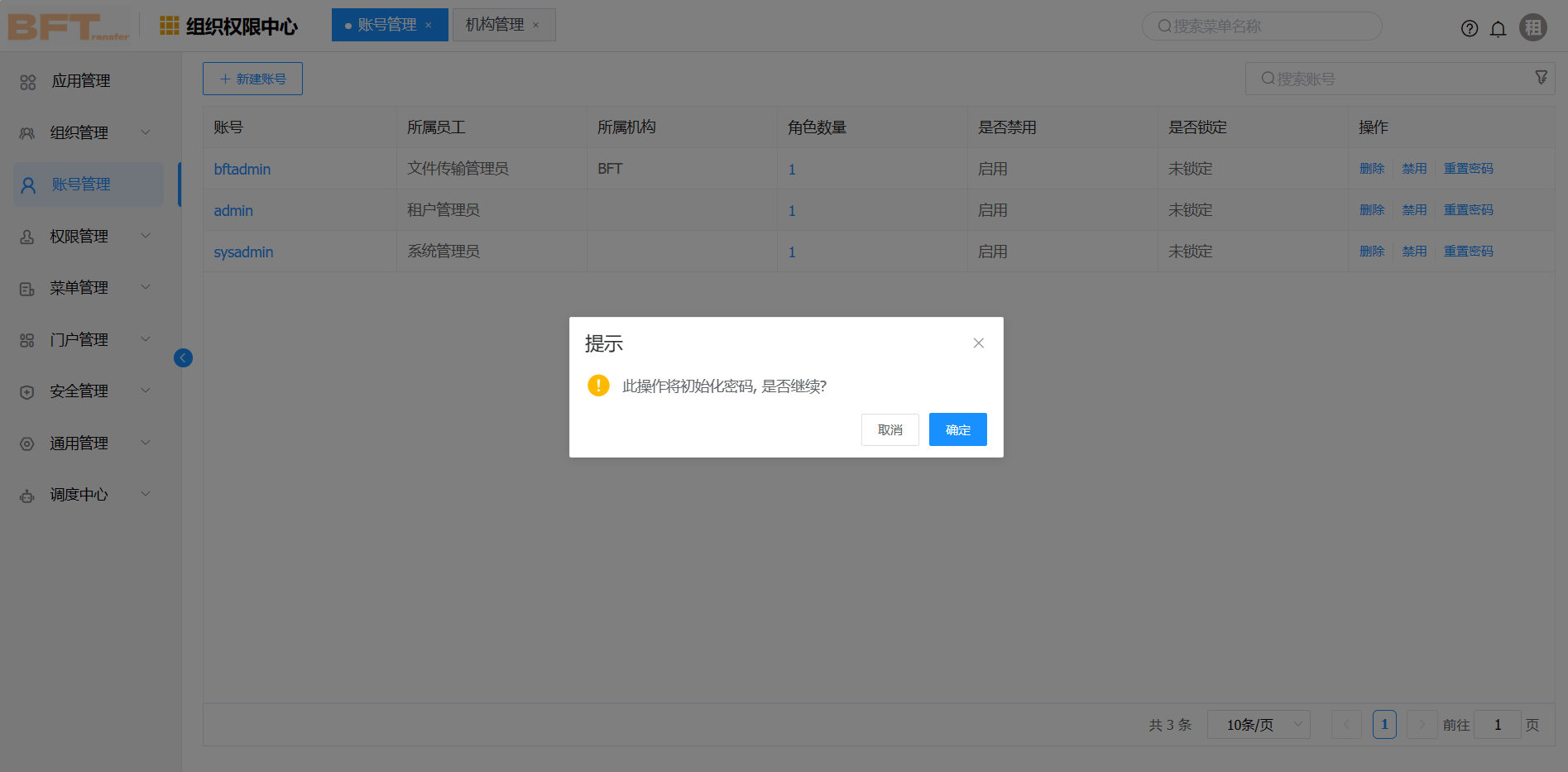Confirm with the 确定 button
Viewport: 1568px width, 772px height.
[957, 429]
